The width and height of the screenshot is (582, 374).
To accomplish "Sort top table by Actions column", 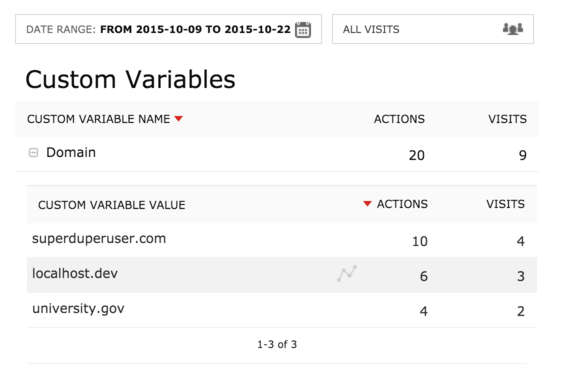I will (399, 119).
